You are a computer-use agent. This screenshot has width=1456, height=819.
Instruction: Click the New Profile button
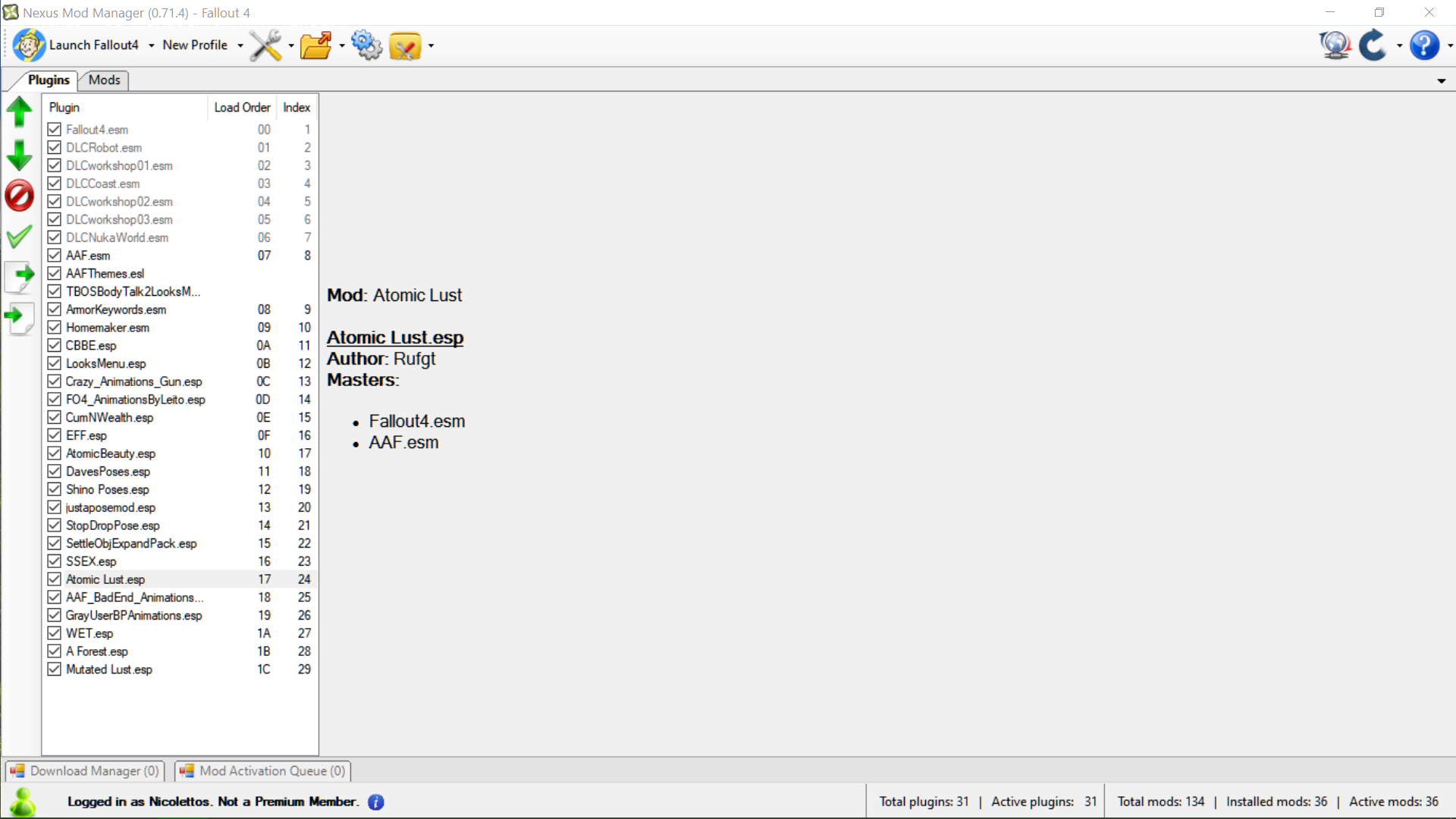click(195, 45)
